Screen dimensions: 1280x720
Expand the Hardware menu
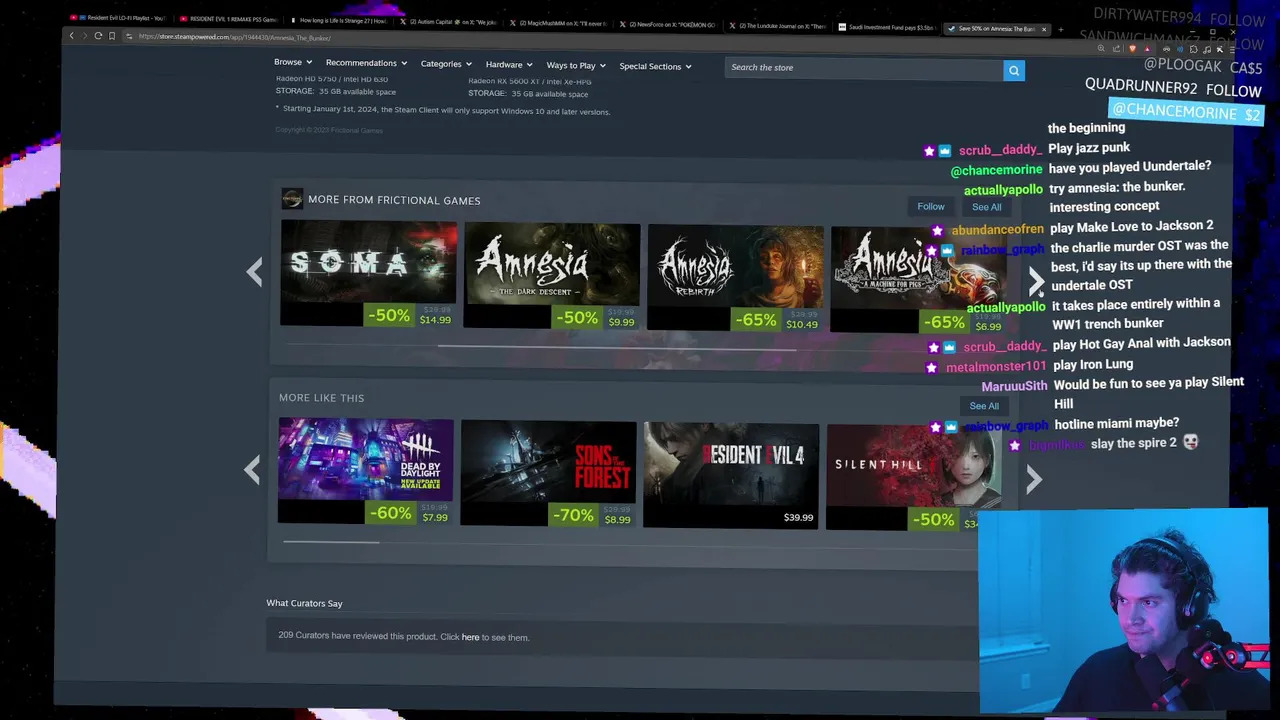509,65
